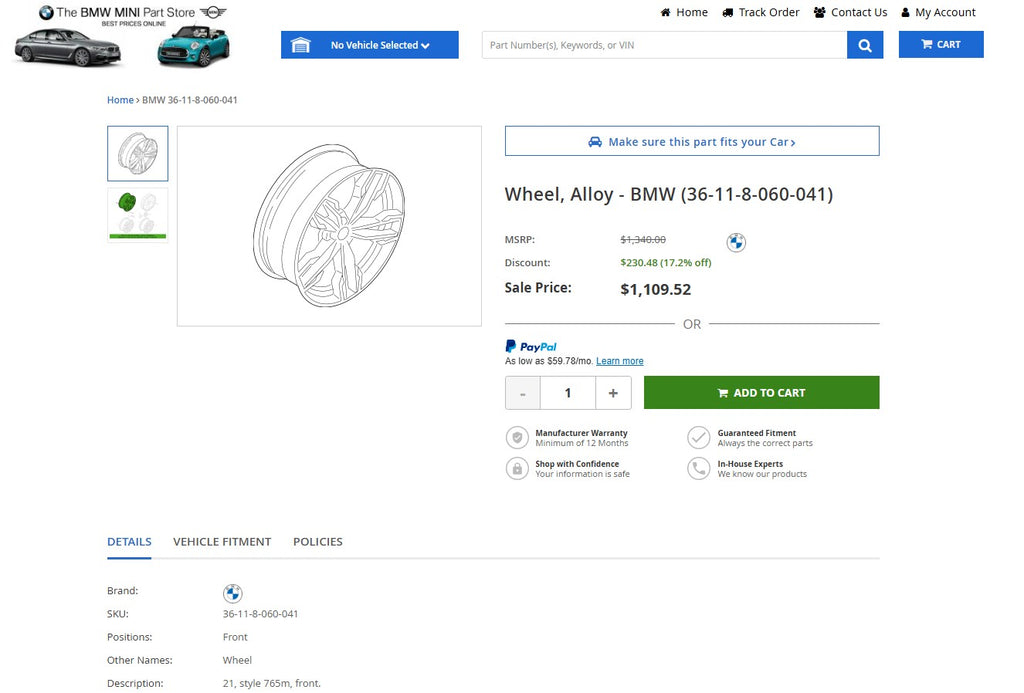This screenshot has width=1024, height=693.
Task: Click the SKU value 36-11-8-060-041 in Details
Action: tap(261, 614)
